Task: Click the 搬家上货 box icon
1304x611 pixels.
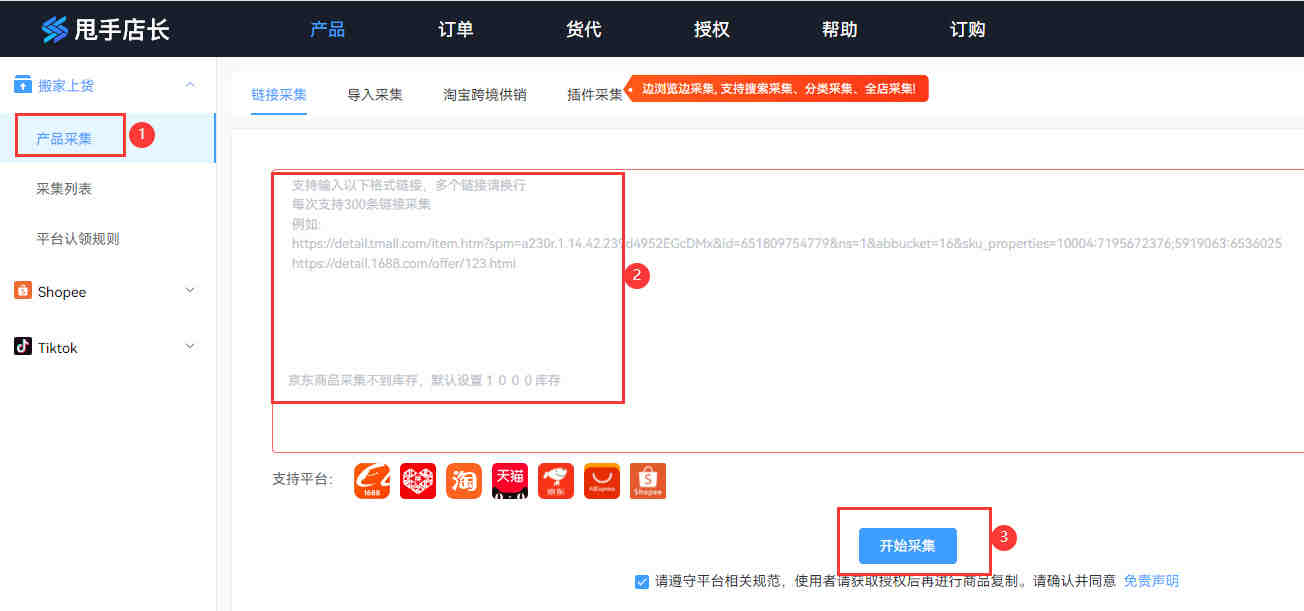Action: (23, 85)
